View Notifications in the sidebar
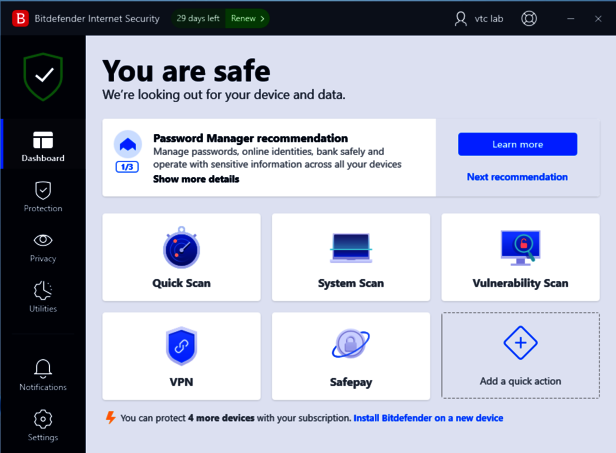The image size is (616, 453). click(43, 375)
